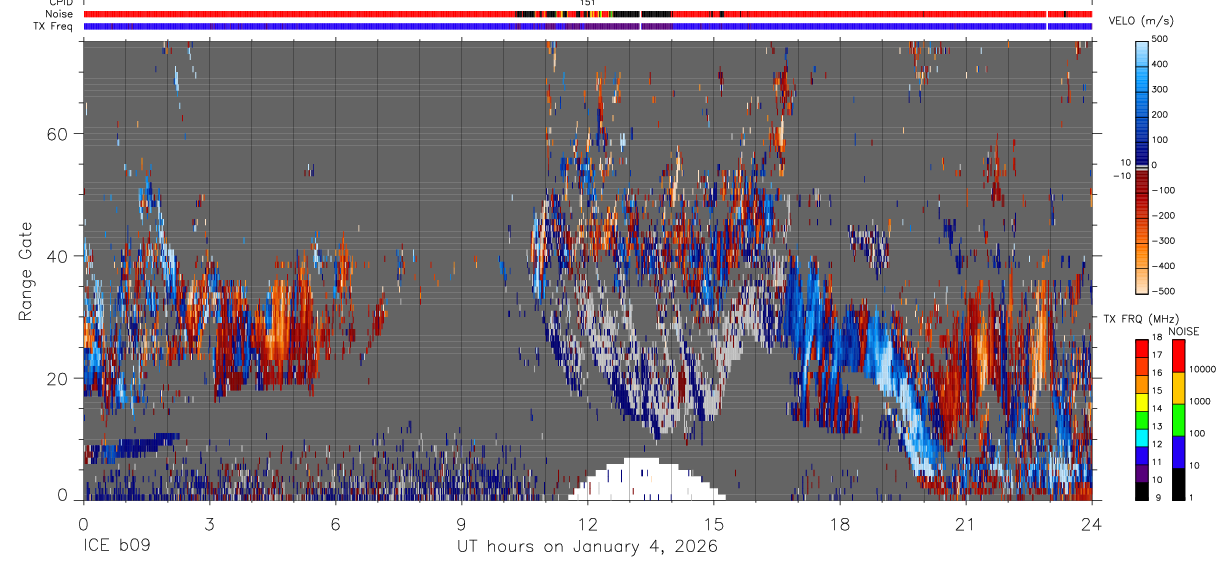1228x567 pixels.
Task: Click the 6 hour mark on UT axis
Action: (x=335, y=523)
